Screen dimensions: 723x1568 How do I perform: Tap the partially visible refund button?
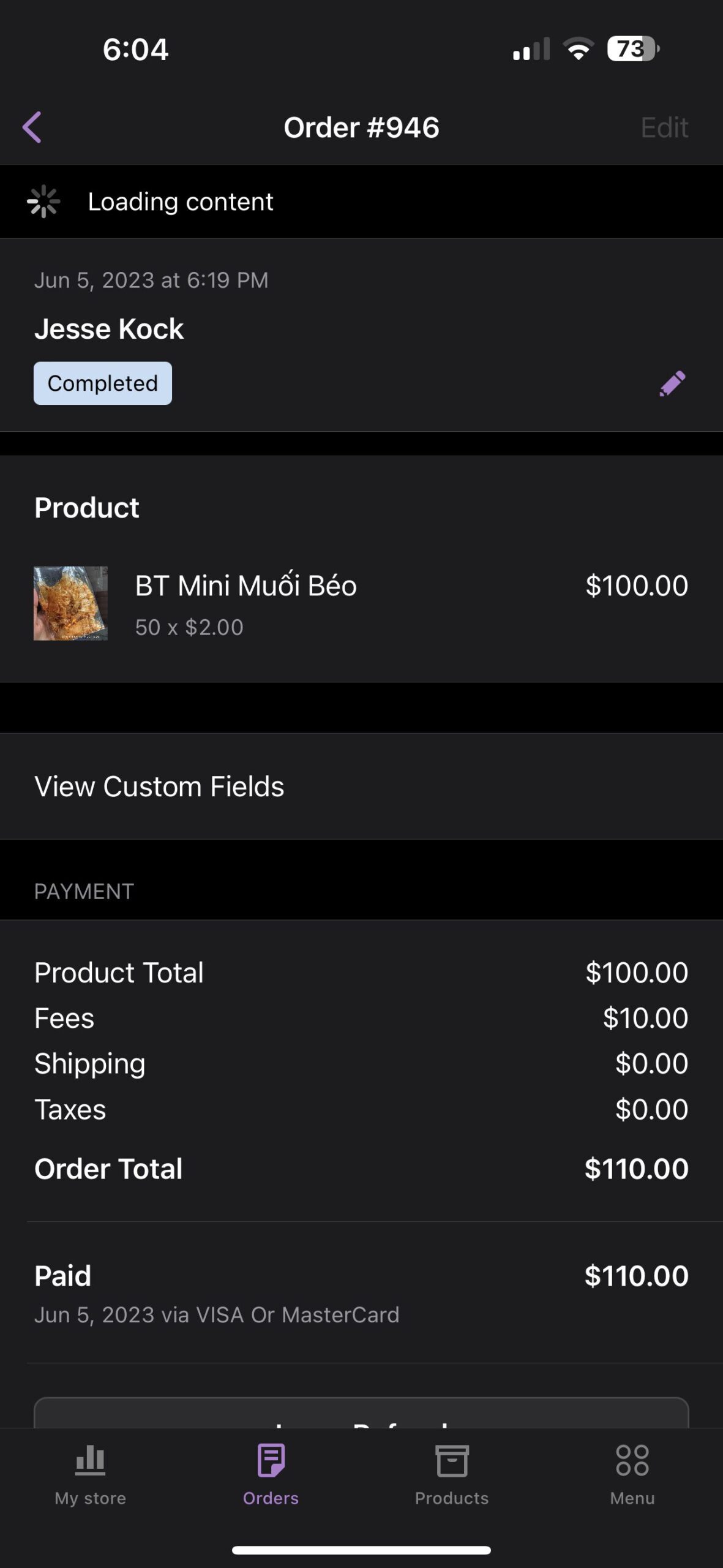click(361, 1415)
